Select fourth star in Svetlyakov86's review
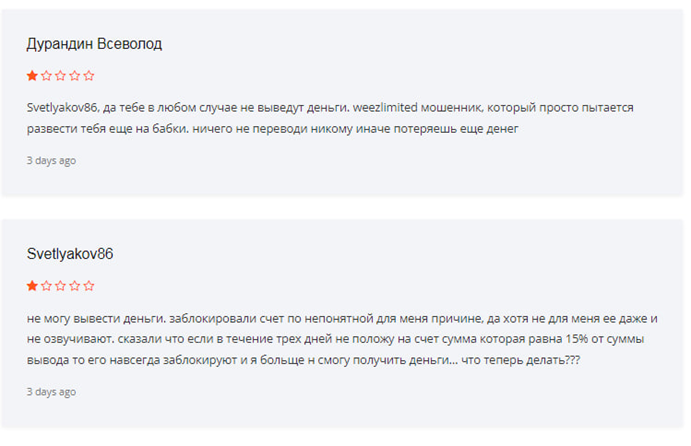The width and height of the screenshot is (691, 446). coord(75,286)
